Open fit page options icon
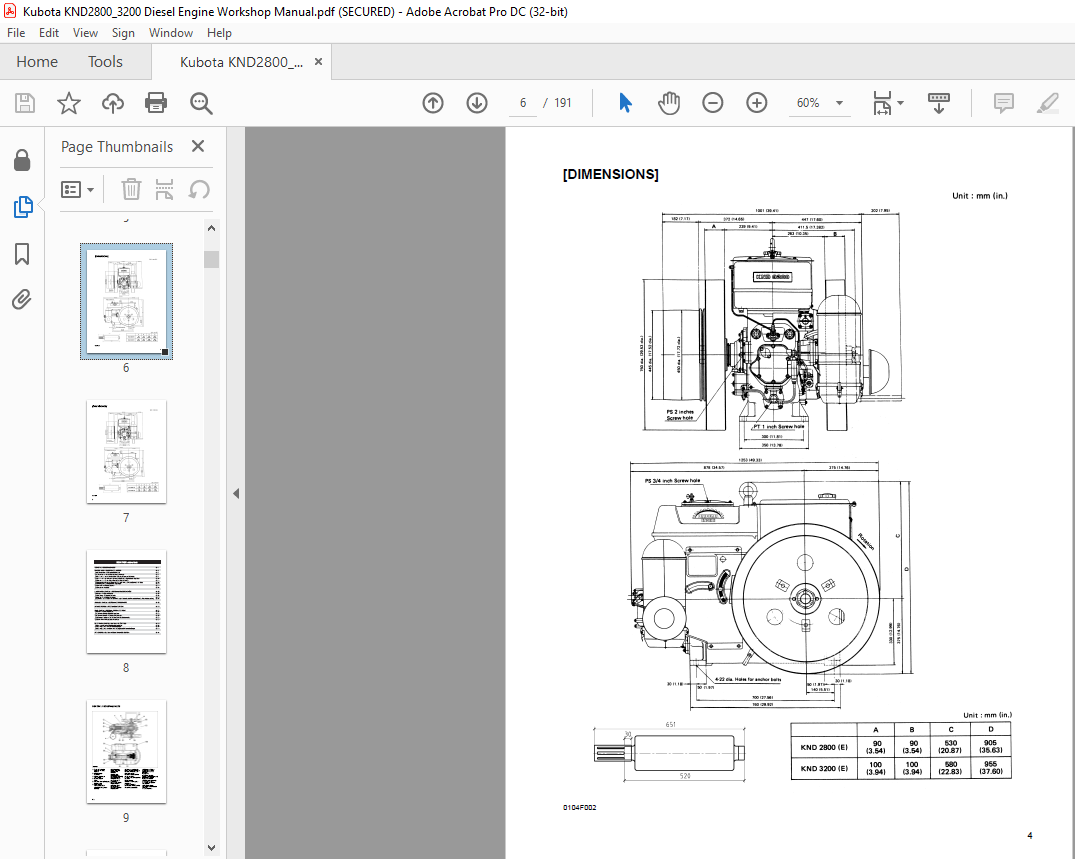 click(882, 103)
